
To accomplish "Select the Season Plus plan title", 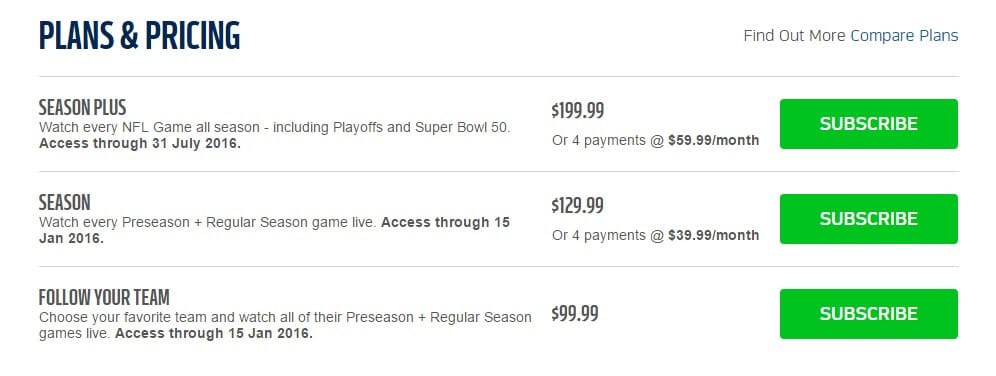I will [x=83, y=107].
